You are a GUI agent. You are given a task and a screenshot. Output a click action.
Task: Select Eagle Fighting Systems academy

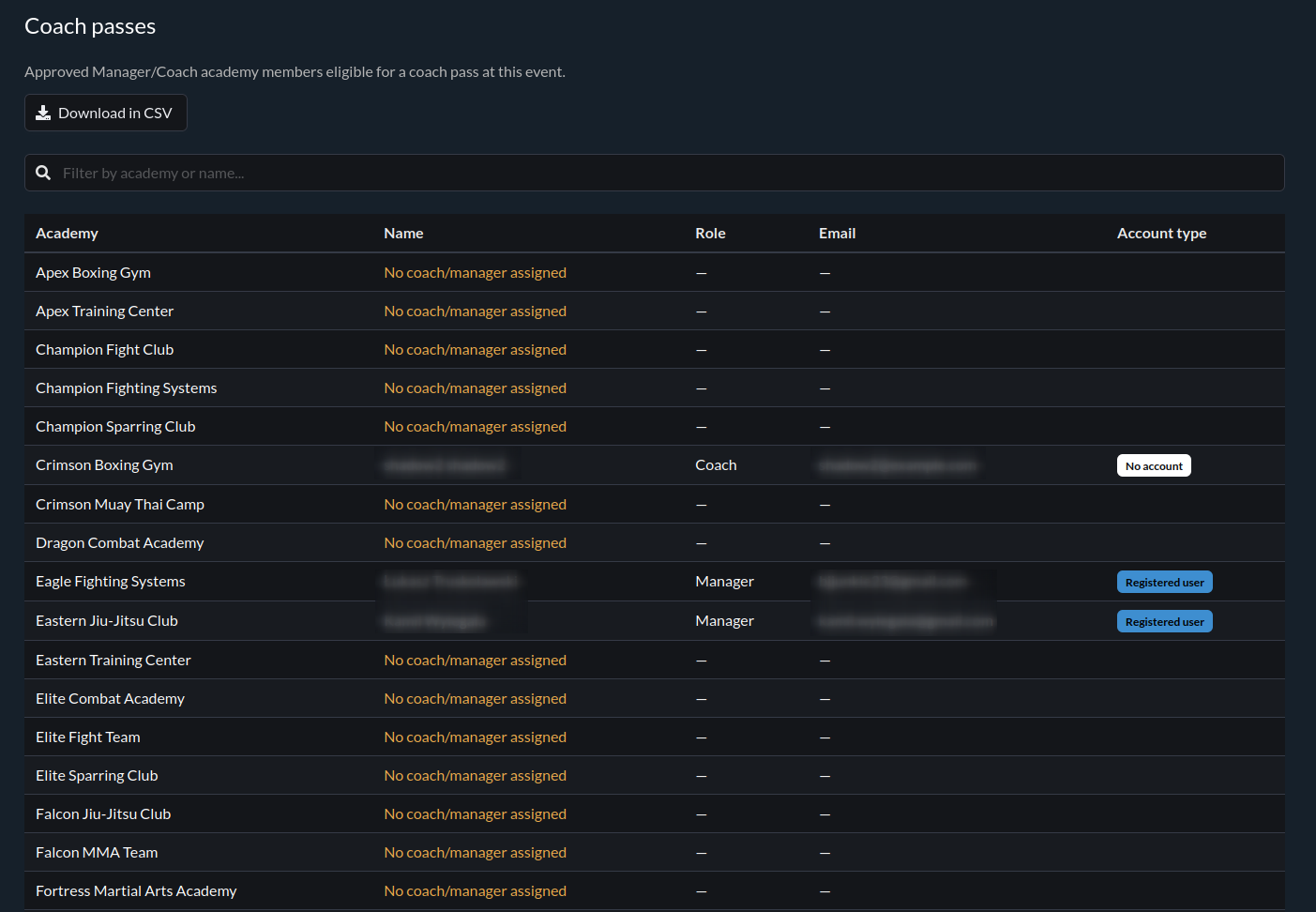pyautogui.click(x=111, y=582)
